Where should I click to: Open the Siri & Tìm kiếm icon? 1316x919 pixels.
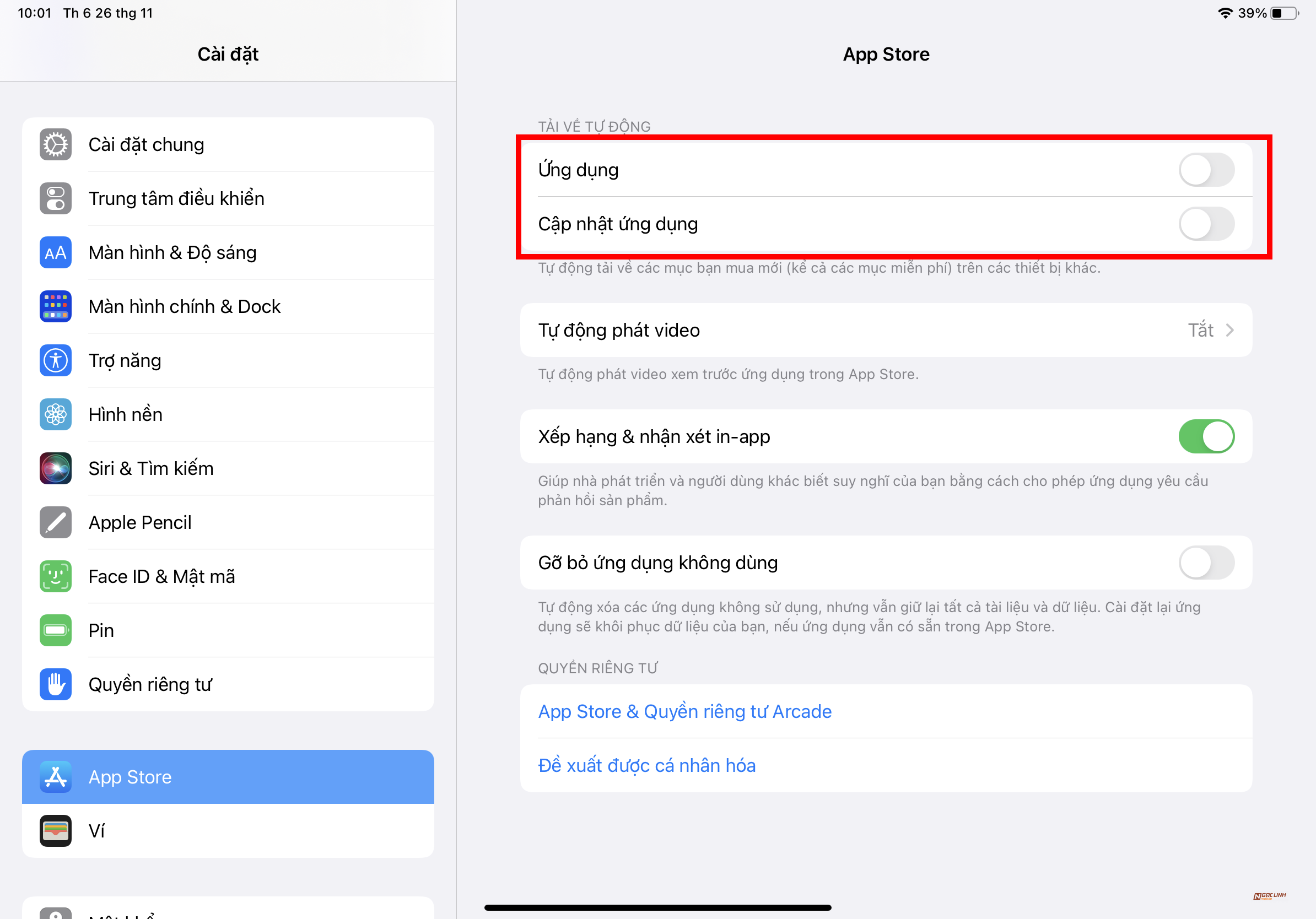(x=55, y=468)
